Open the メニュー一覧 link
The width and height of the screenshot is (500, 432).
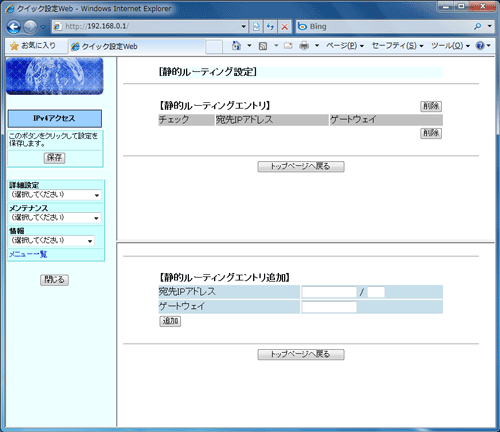[28, 254]
